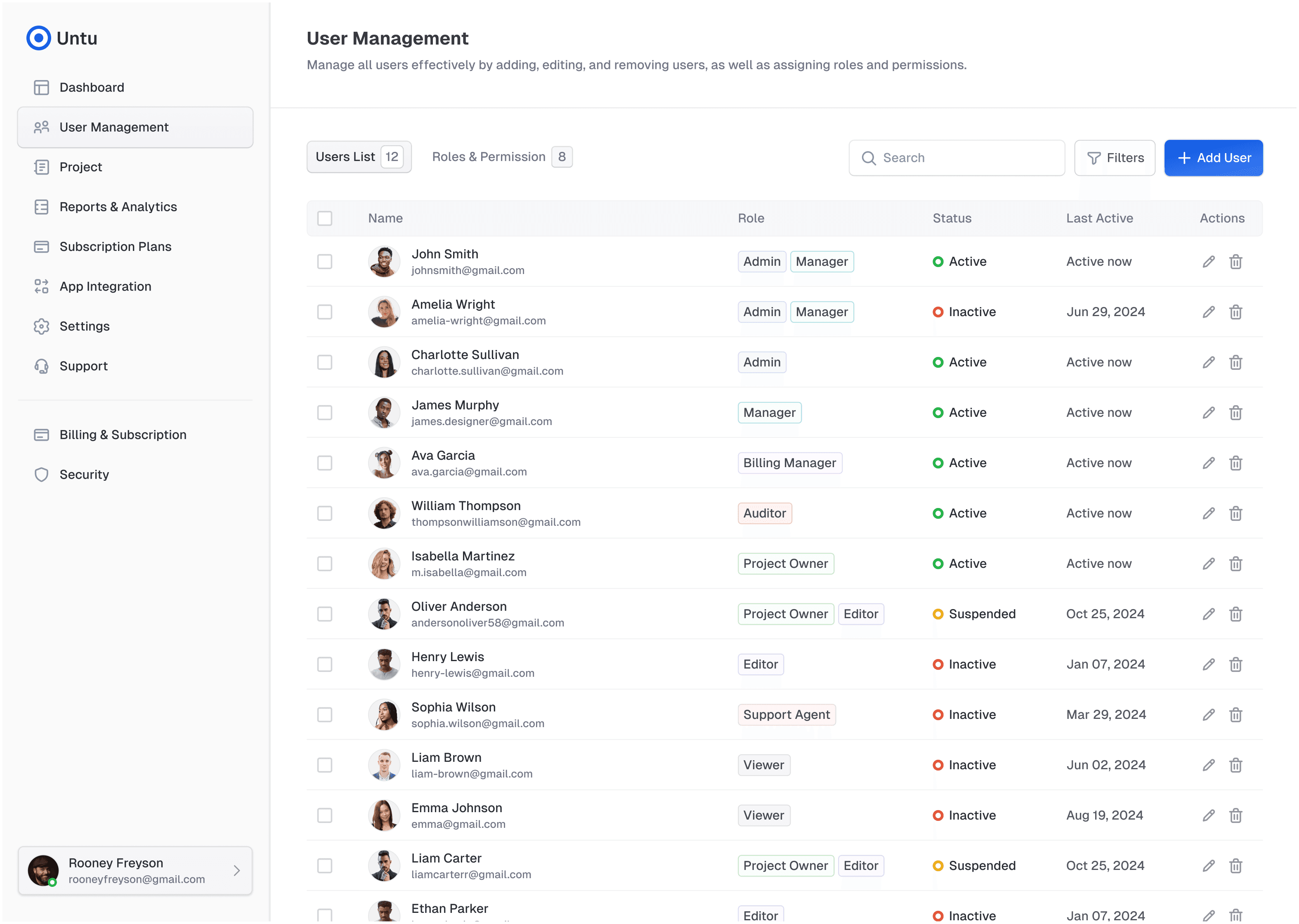This screenshot has width=1299, height=924.
Task: Open Support via headset icon
Action: click(x=42, y=366)
